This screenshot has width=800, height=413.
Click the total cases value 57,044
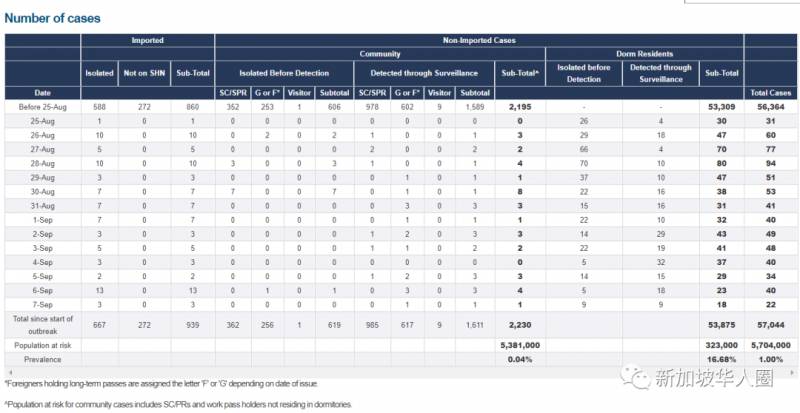pyautogui.click(x=770, y=324)
